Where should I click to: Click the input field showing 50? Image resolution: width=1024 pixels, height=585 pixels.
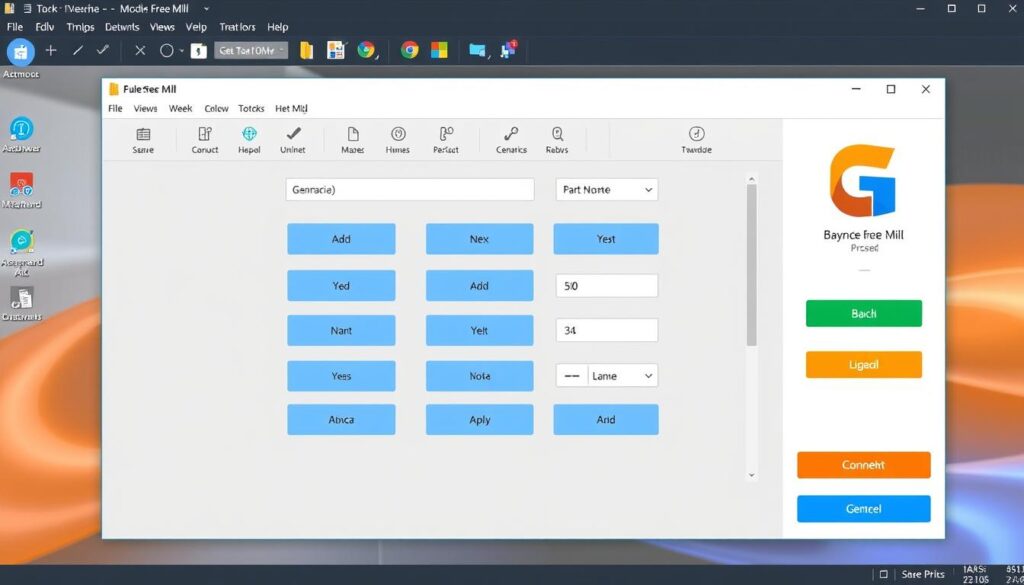607,286
